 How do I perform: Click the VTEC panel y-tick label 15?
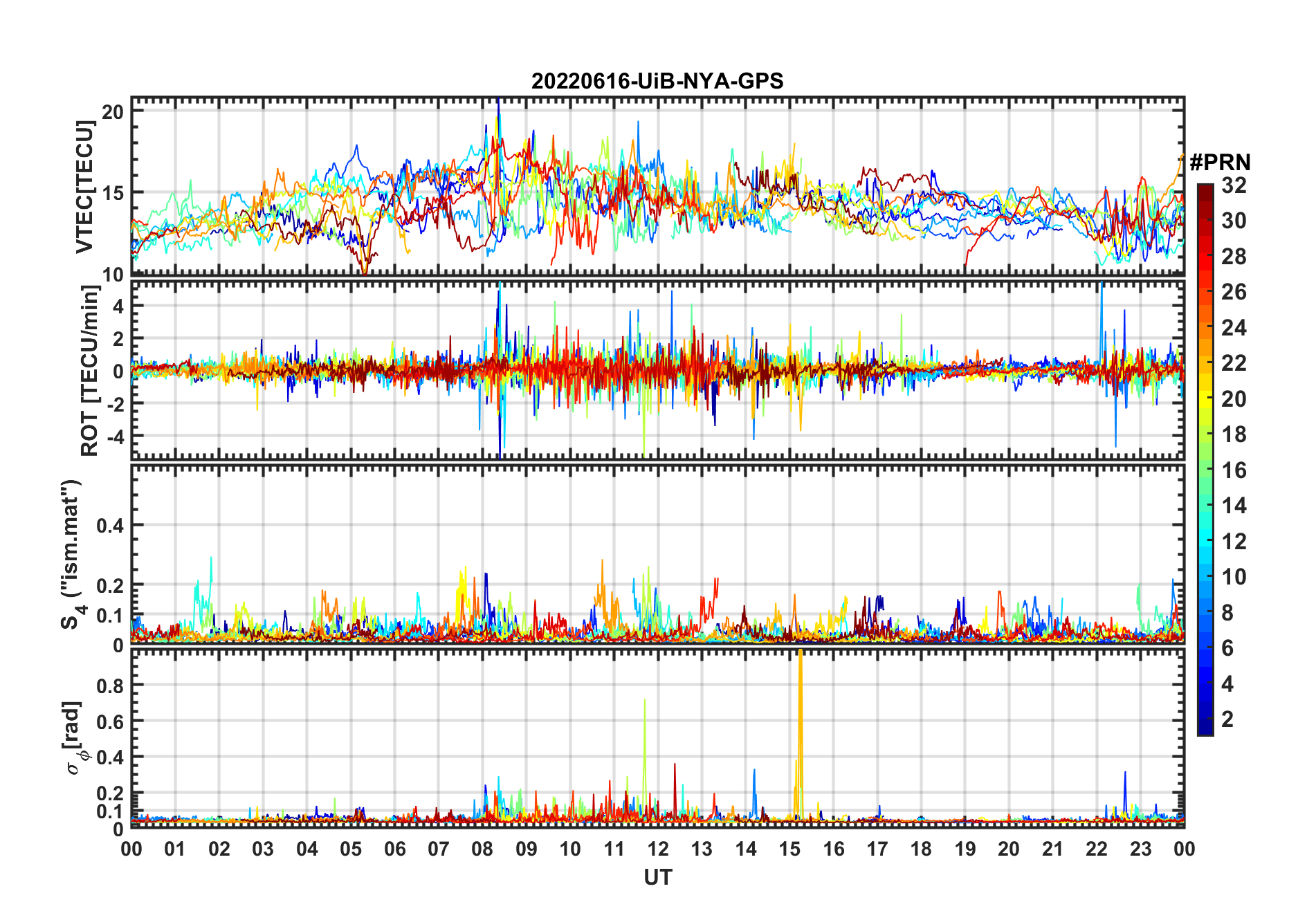113,193
